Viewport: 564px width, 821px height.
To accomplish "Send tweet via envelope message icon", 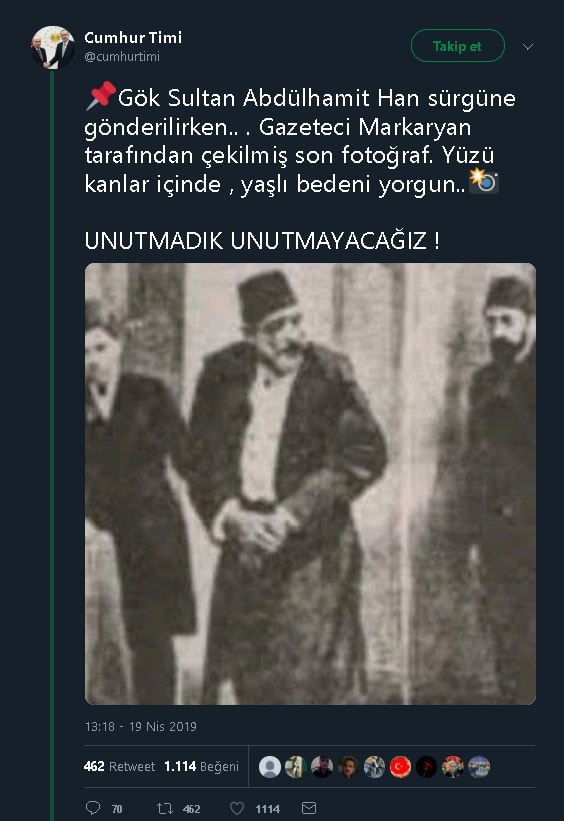I will pos(309,808).
